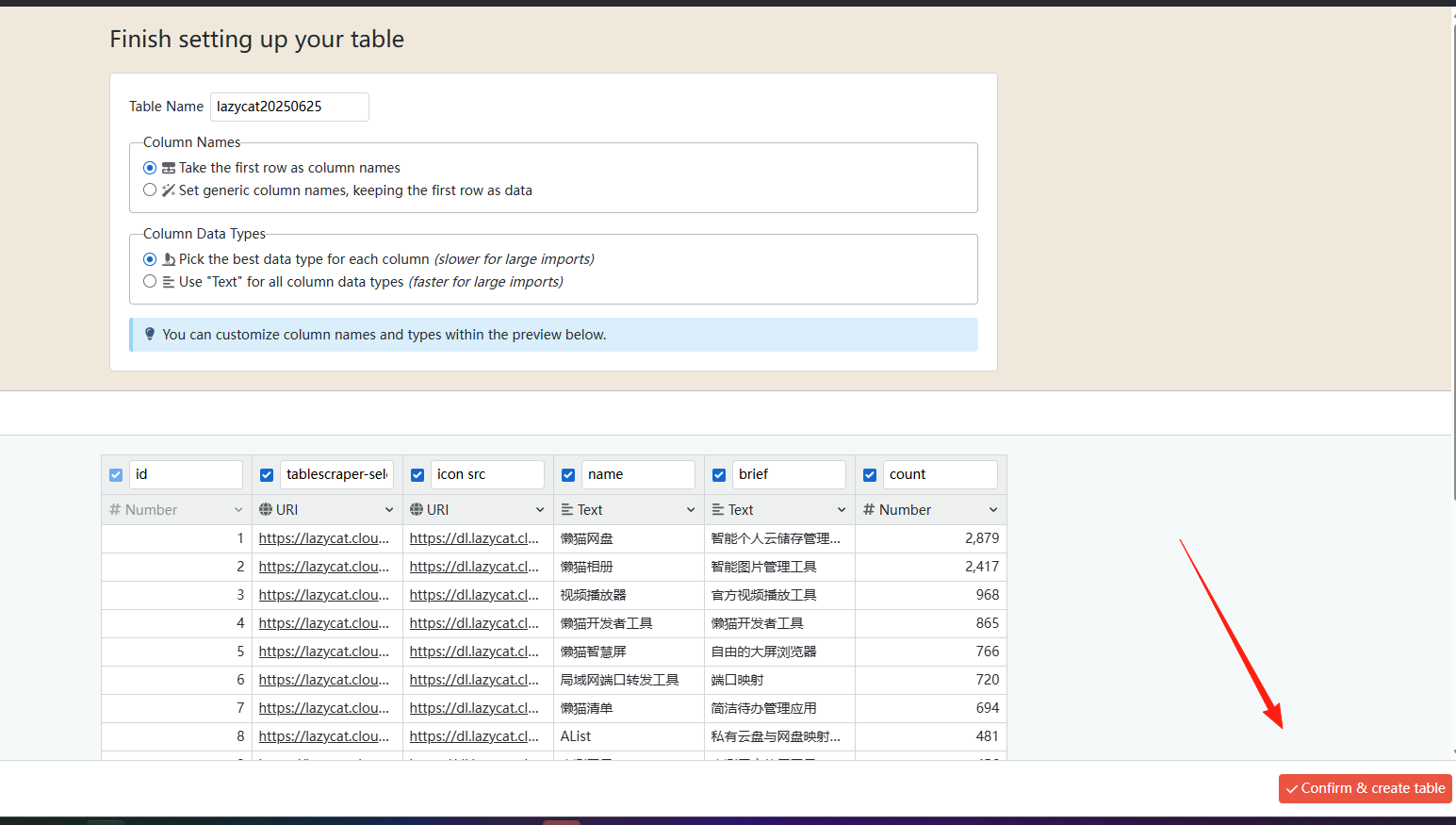The width and height of the screenshot is (1456, 825).
Task: Click the Table Name input field
Action: 289,107
